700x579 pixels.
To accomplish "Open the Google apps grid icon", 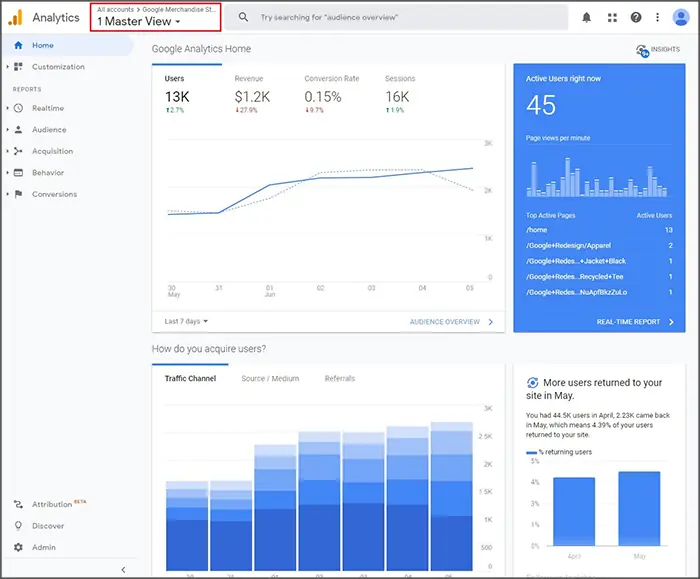I will (612, 17).
